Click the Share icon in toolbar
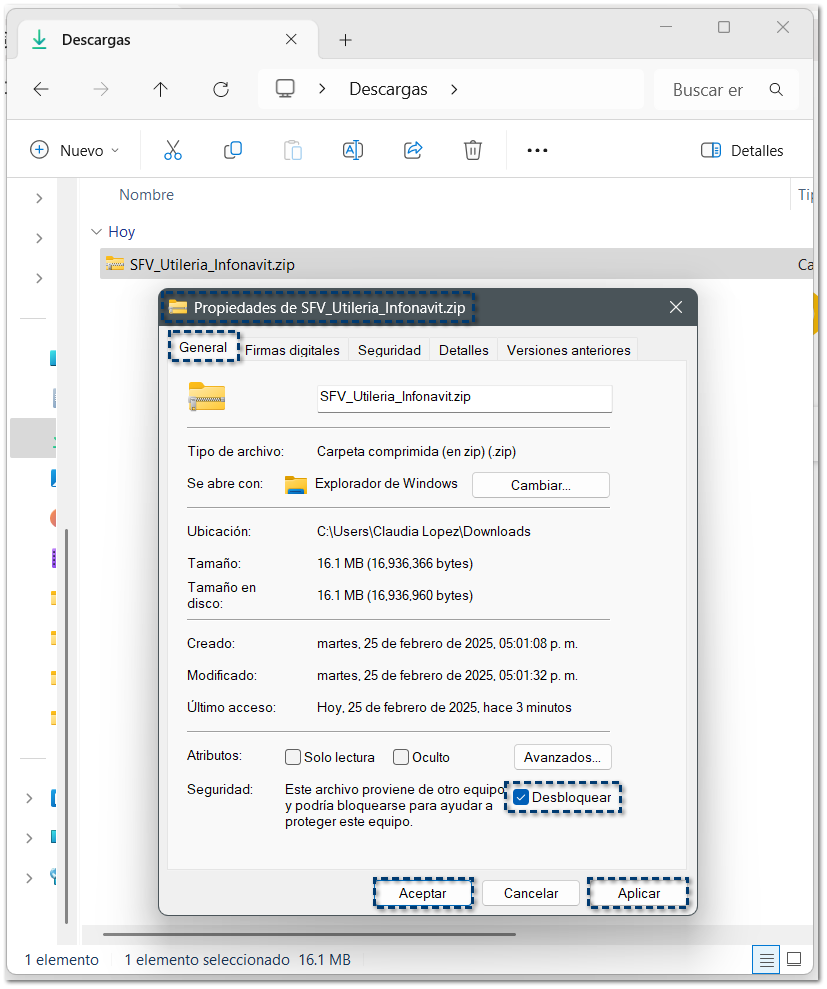 coord(413,150)
